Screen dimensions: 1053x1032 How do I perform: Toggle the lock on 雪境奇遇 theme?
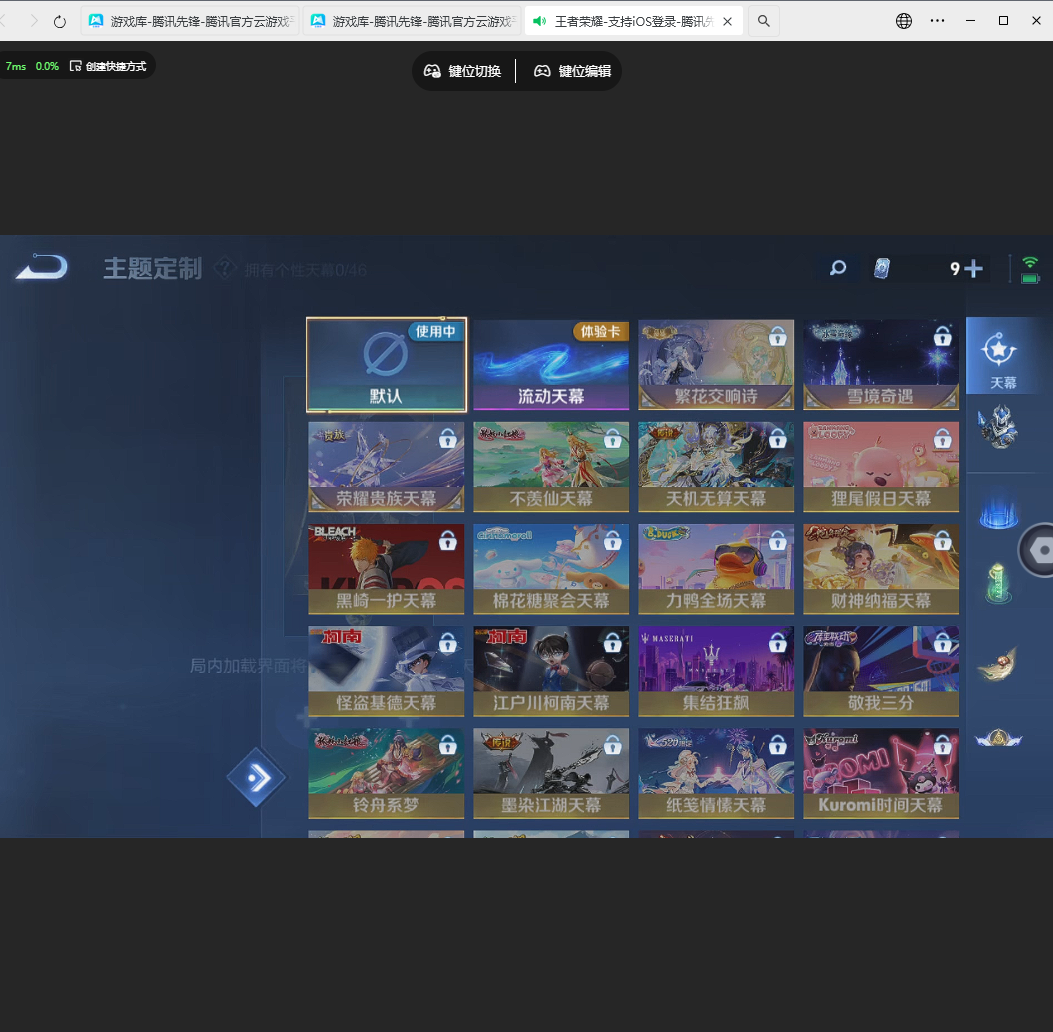point(942,339)
